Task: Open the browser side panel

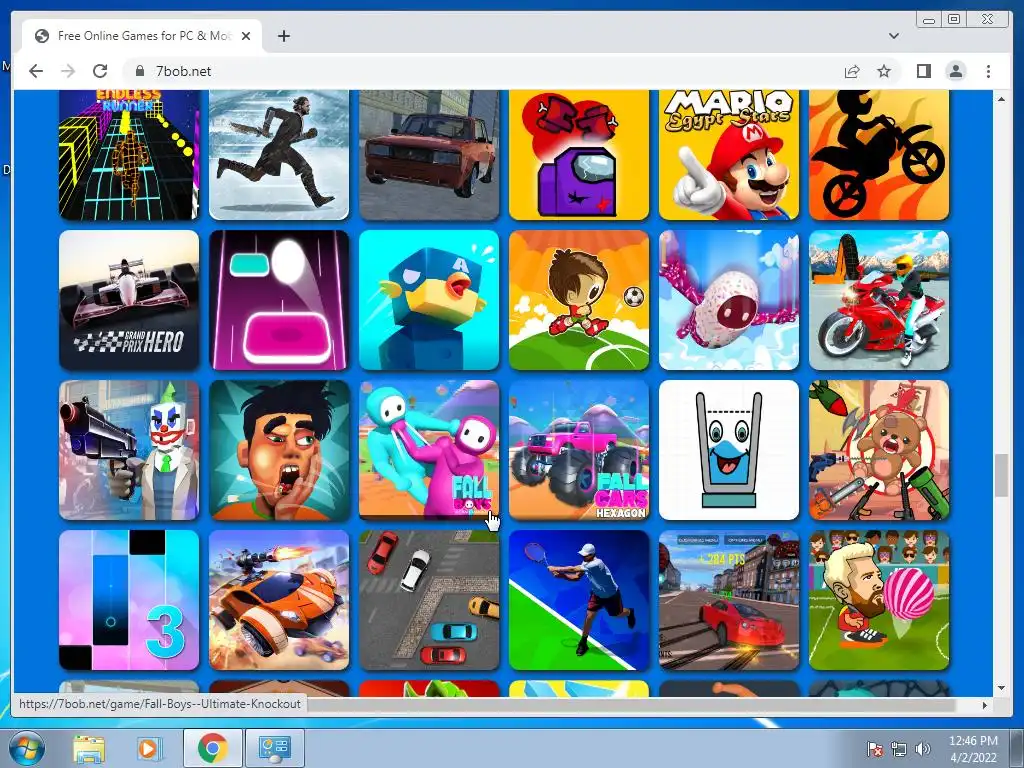Action: 923,71
